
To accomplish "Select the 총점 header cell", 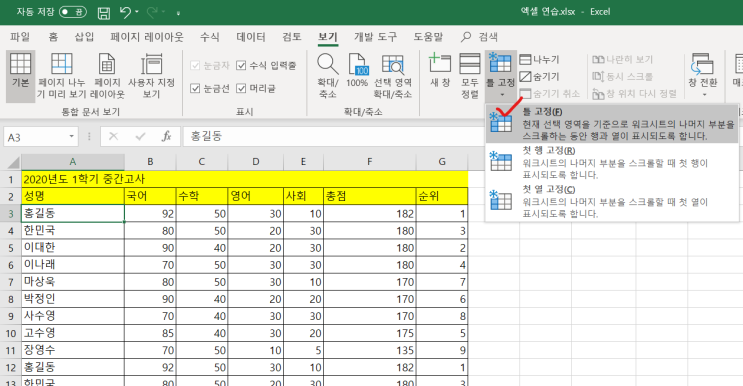I will (x=370, y=196).
